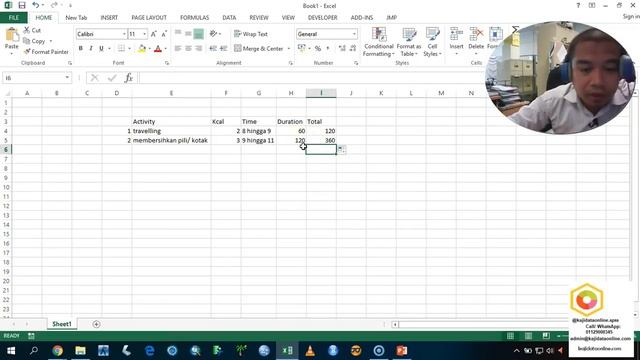
Task: Click the Borders icon
Action: (x=121, y=49)
